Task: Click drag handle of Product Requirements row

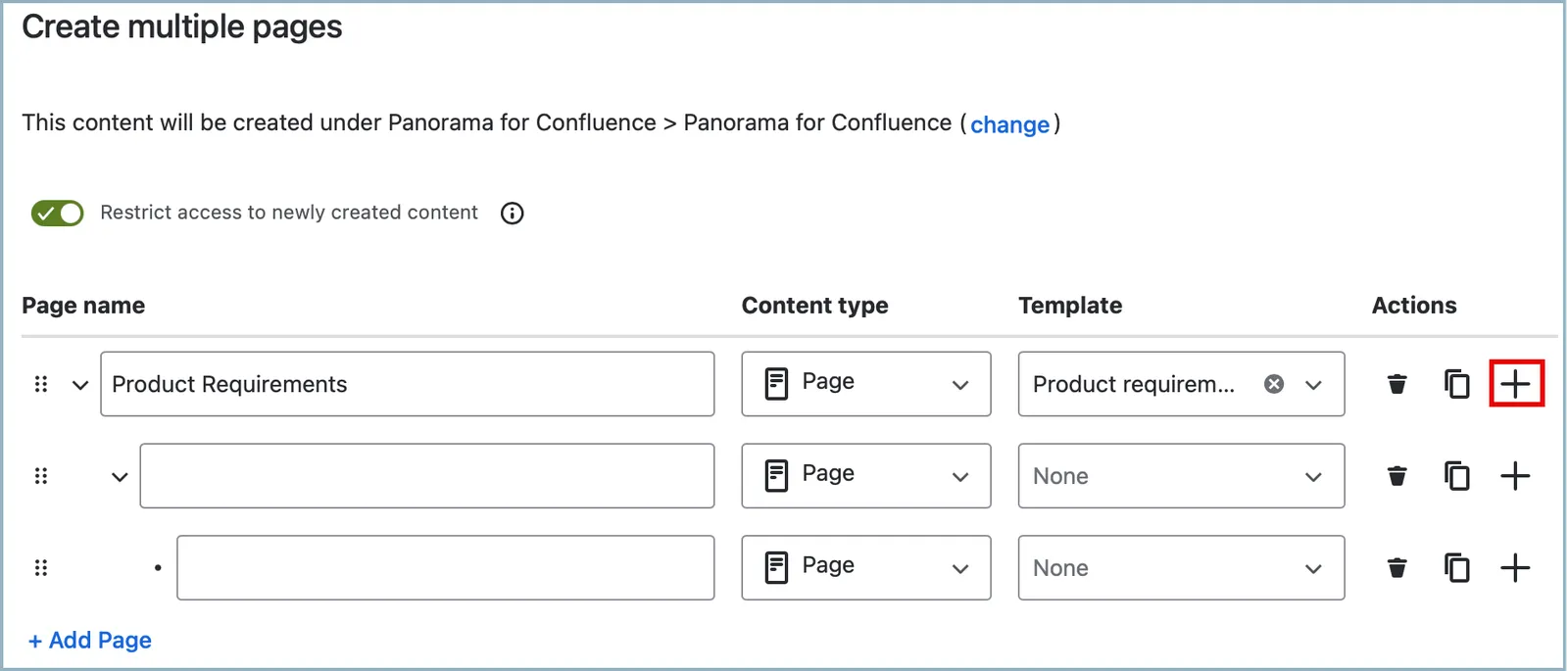Action: (41, 384)
